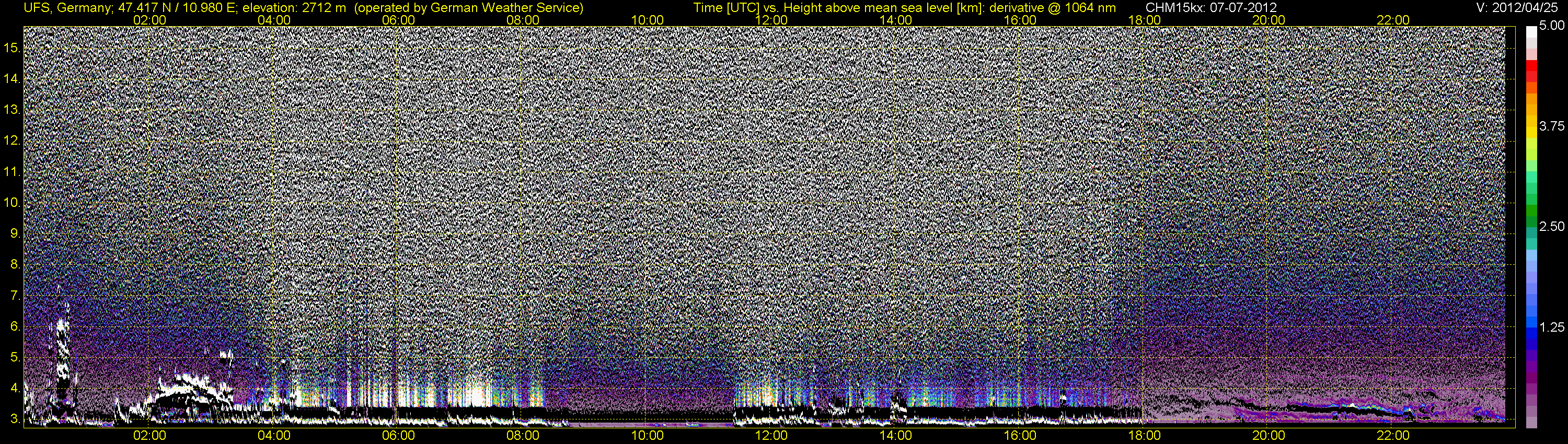Click the '14:00' label on the top time axis
Image resolution: width=1568 pixels, height=444 pixels.
coord(896,21)
